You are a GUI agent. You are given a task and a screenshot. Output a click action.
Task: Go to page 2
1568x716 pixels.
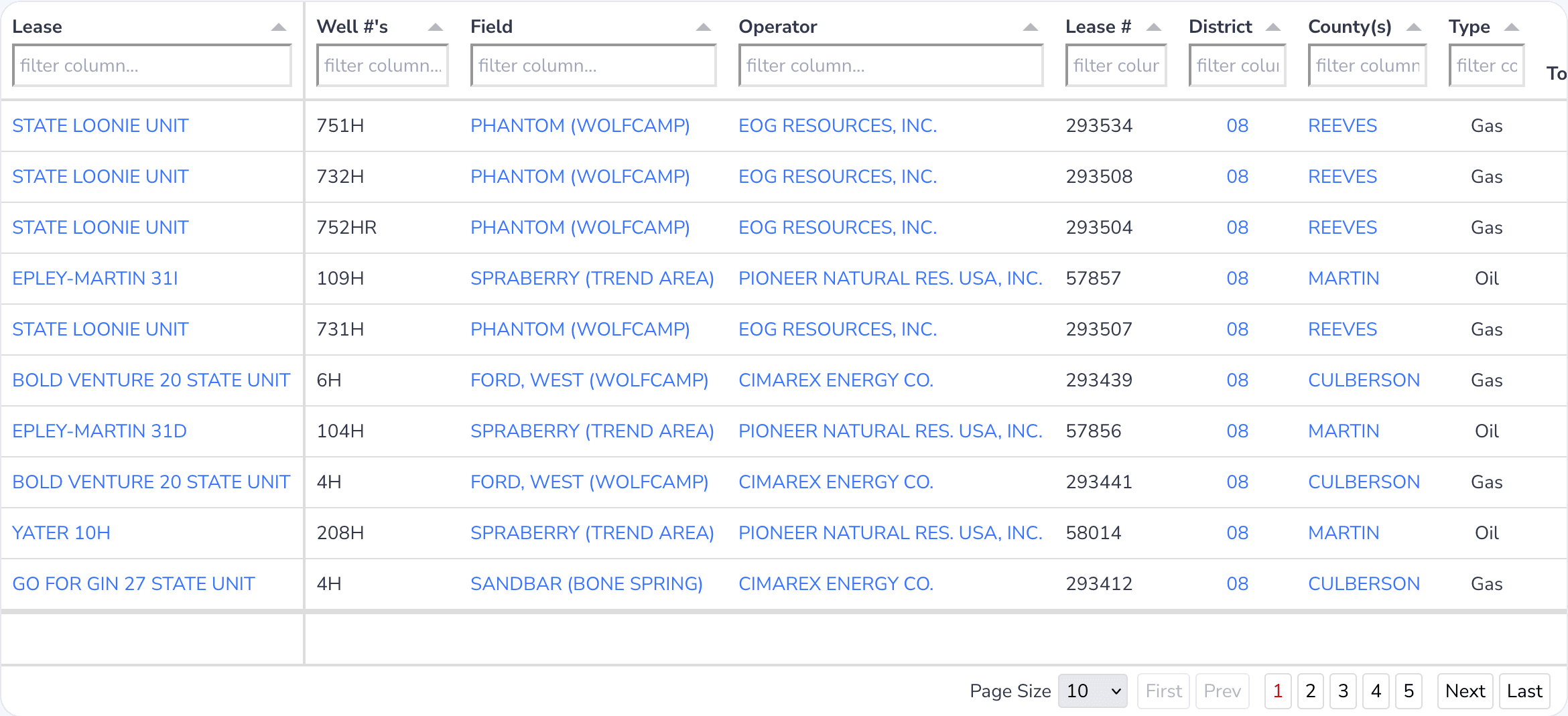click(x=1311, y=691)
